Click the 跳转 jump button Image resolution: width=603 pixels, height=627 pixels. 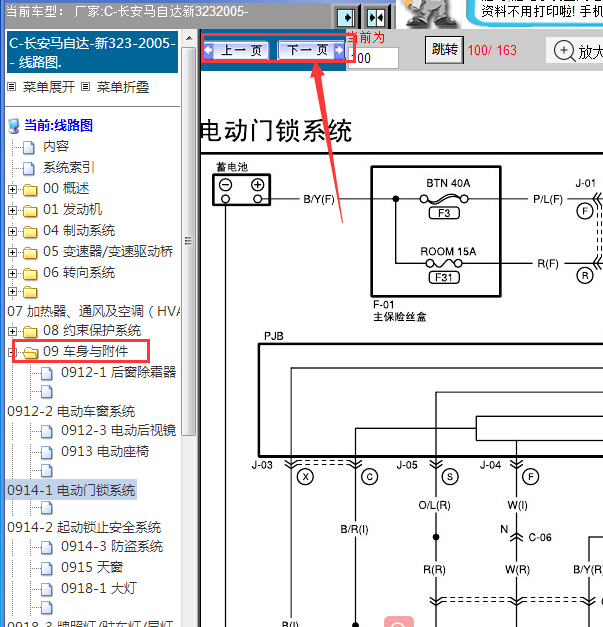(x=444, y=50)
